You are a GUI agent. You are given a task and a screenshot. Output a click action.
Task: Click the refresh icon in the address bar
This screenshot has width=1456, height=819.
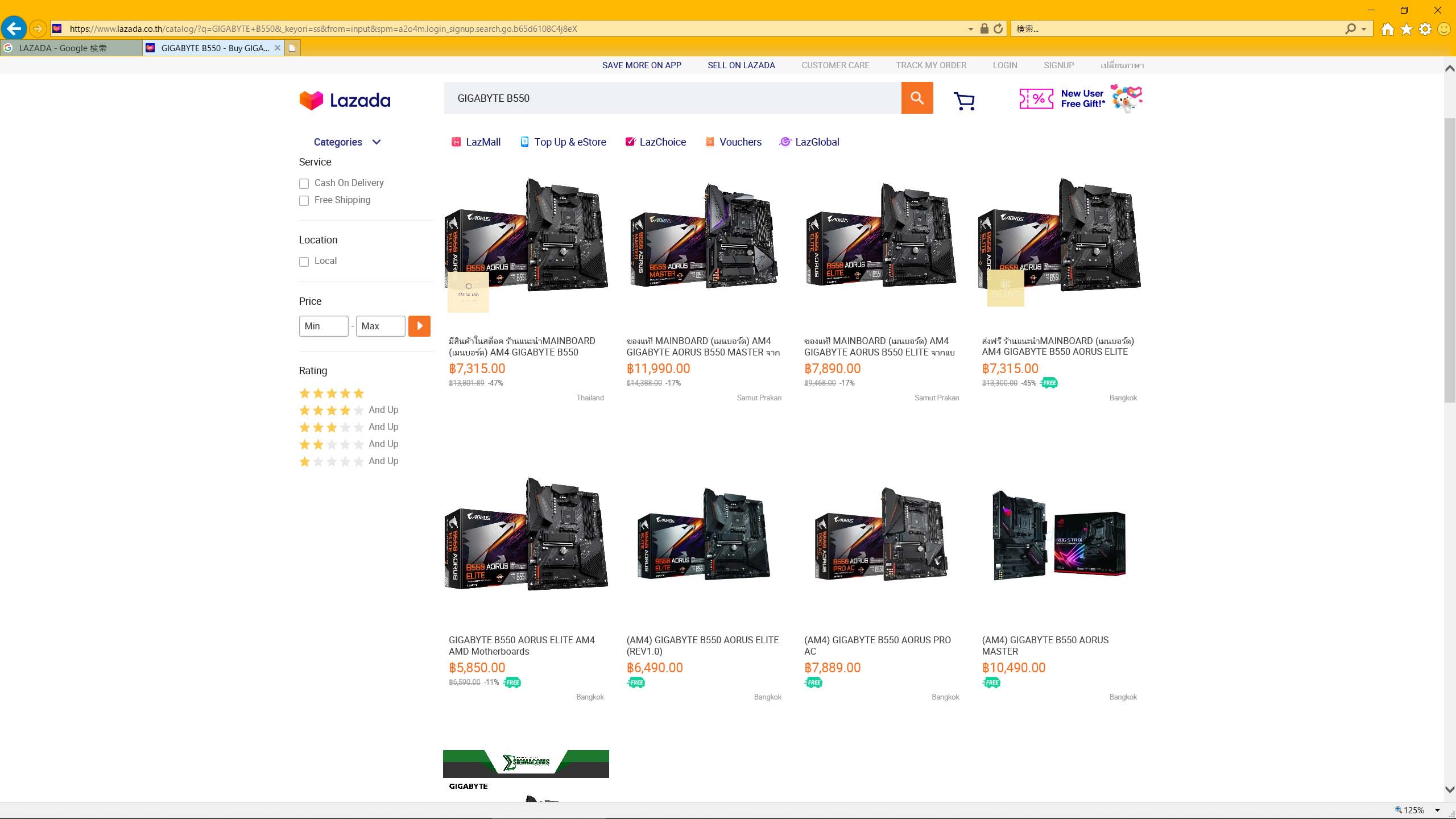998,28
